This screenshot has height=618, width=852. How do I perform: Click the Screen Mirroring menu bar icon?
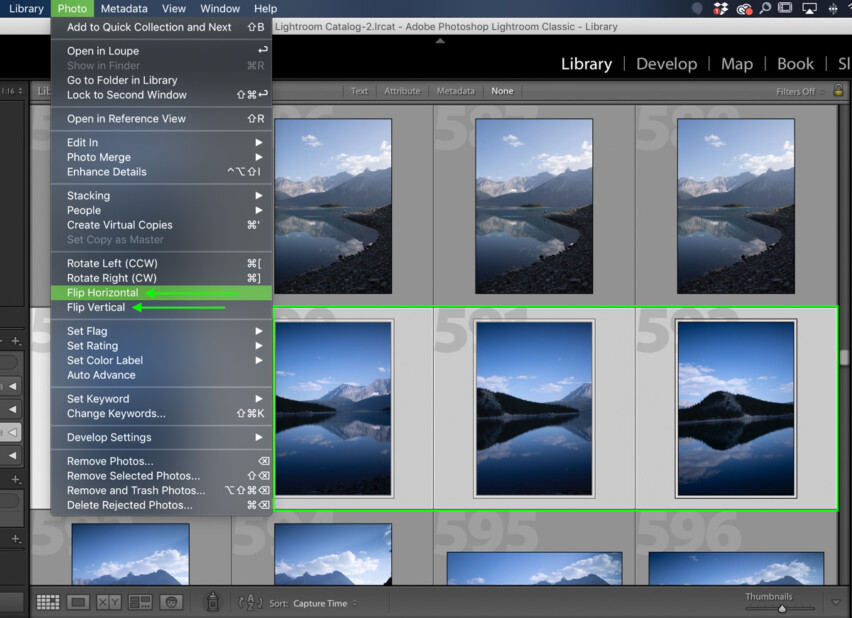[810, 8]
